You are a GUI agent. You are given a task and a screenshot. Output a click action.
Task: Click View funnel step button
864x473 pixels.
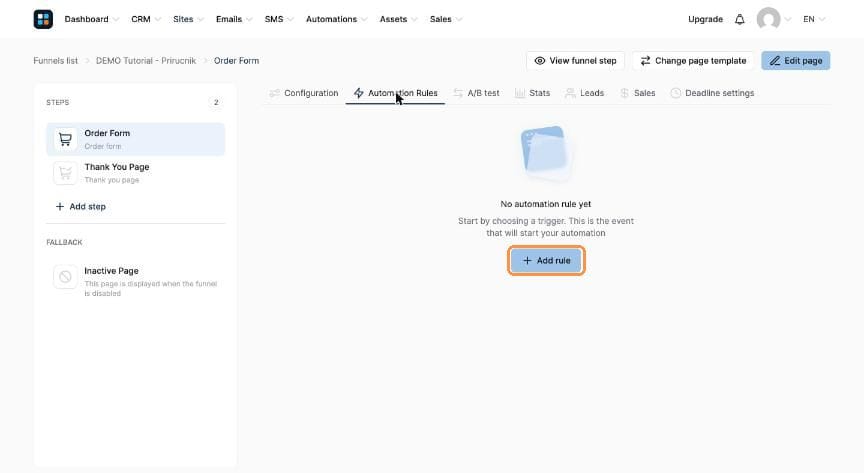575,61
